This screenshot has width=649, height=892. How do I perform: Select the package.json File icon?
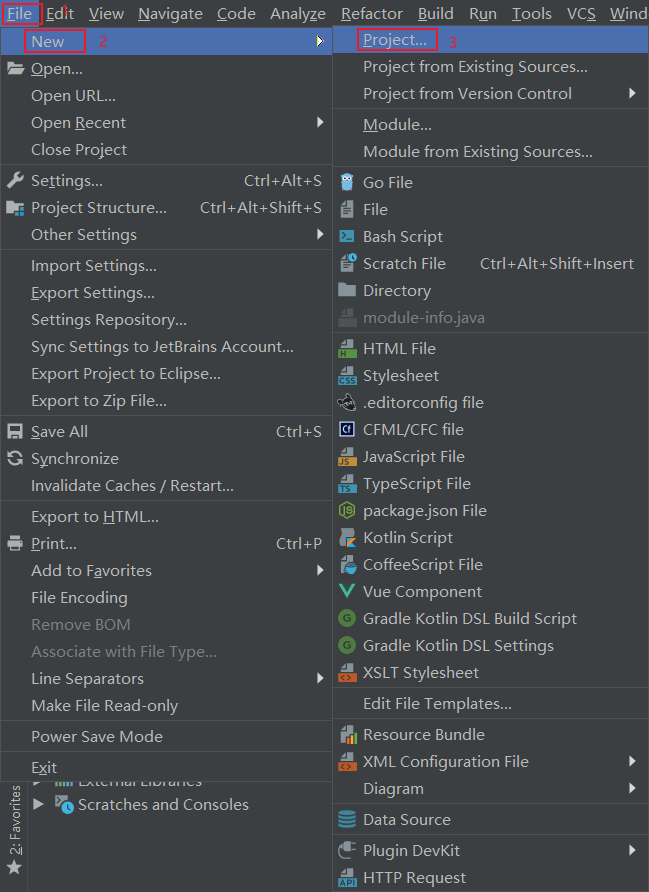tap(347, 510)
